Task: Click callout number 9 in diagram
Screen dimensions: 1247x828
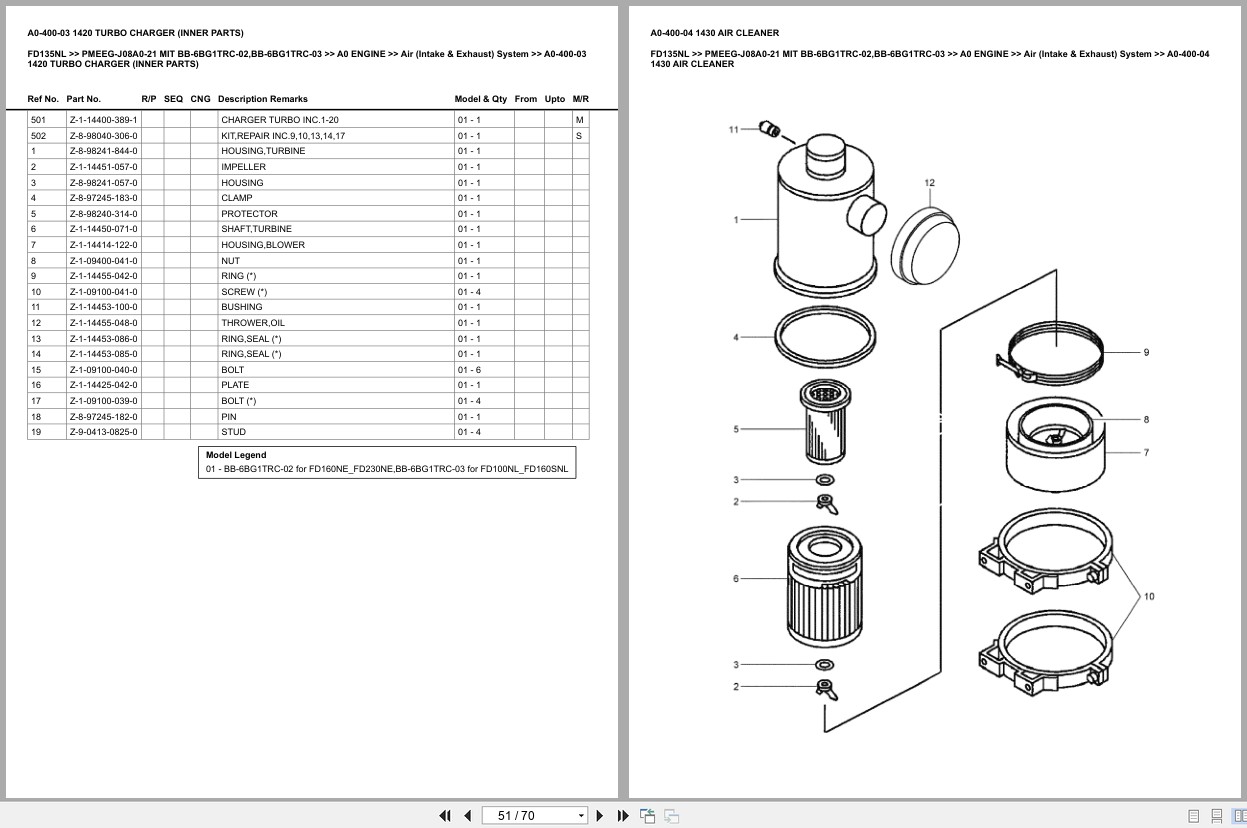Action: tap(1146, 352)
